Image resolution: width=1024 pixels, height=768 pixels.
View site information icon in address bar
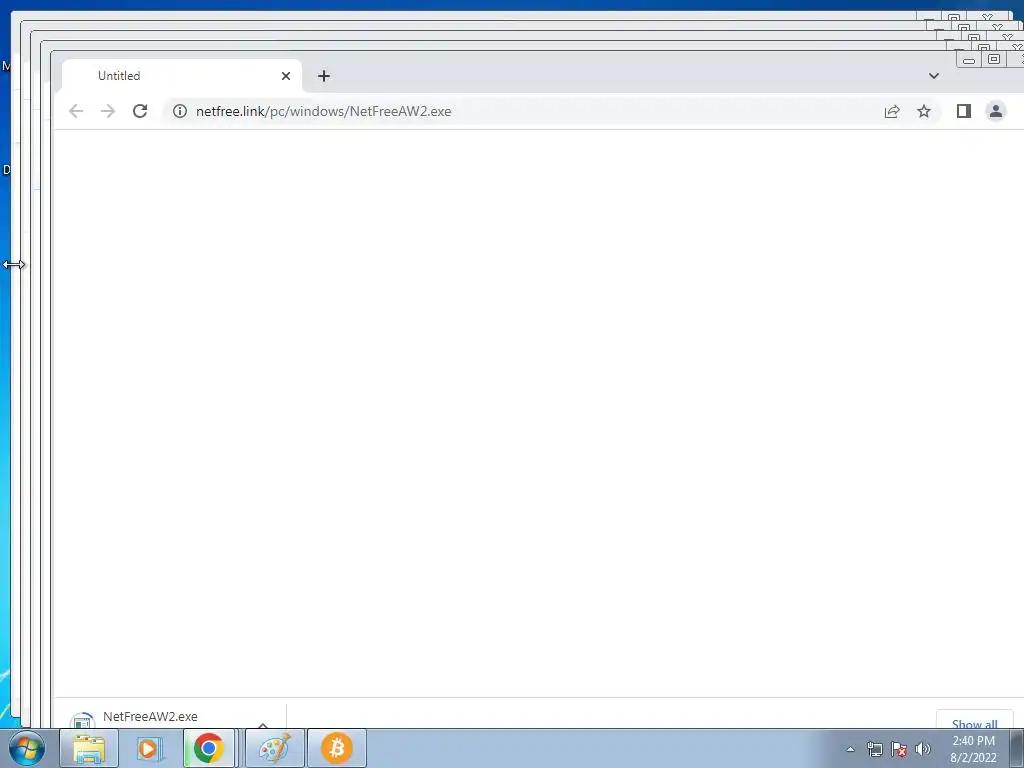[x=180, y=111]
